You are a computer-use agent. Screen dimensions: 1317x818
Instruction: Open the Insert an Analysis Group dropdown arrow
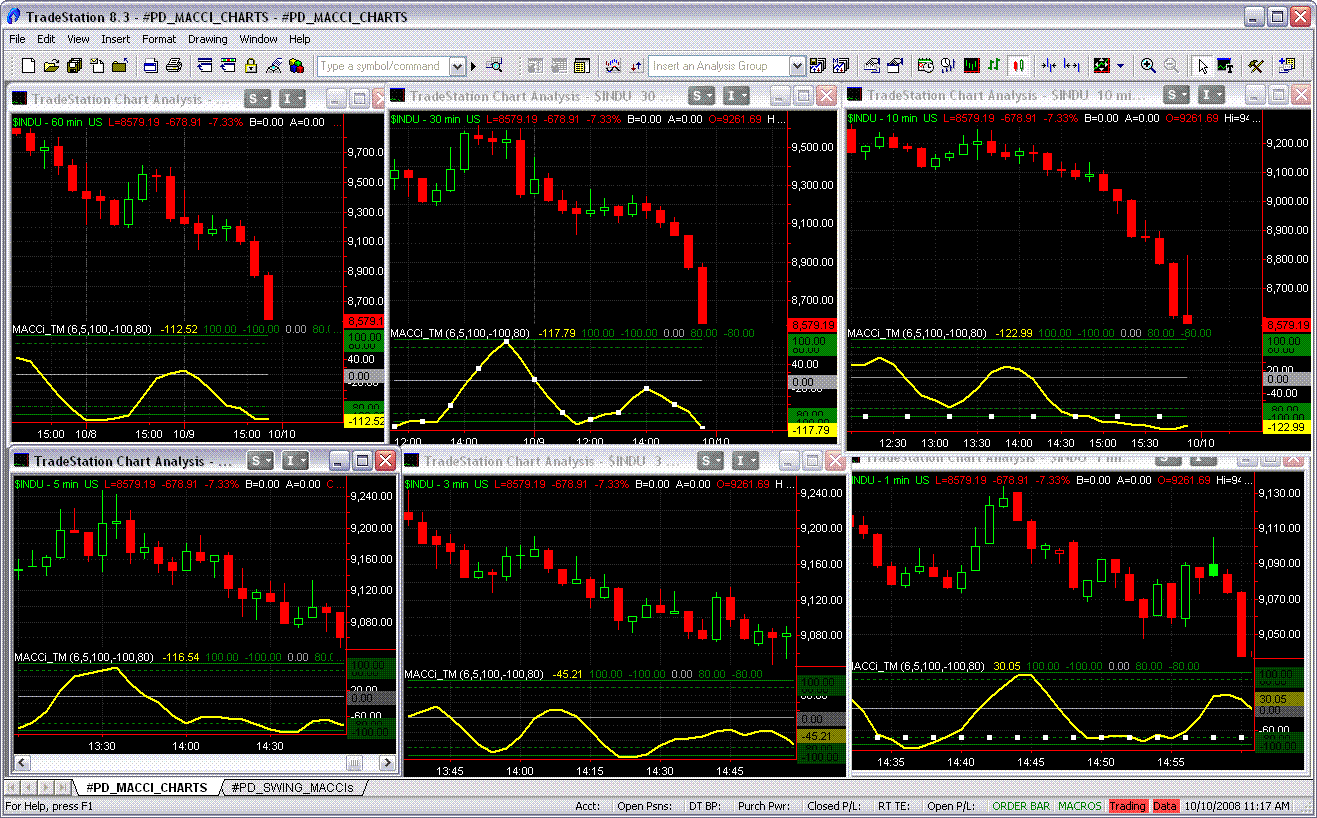(797, 66)
